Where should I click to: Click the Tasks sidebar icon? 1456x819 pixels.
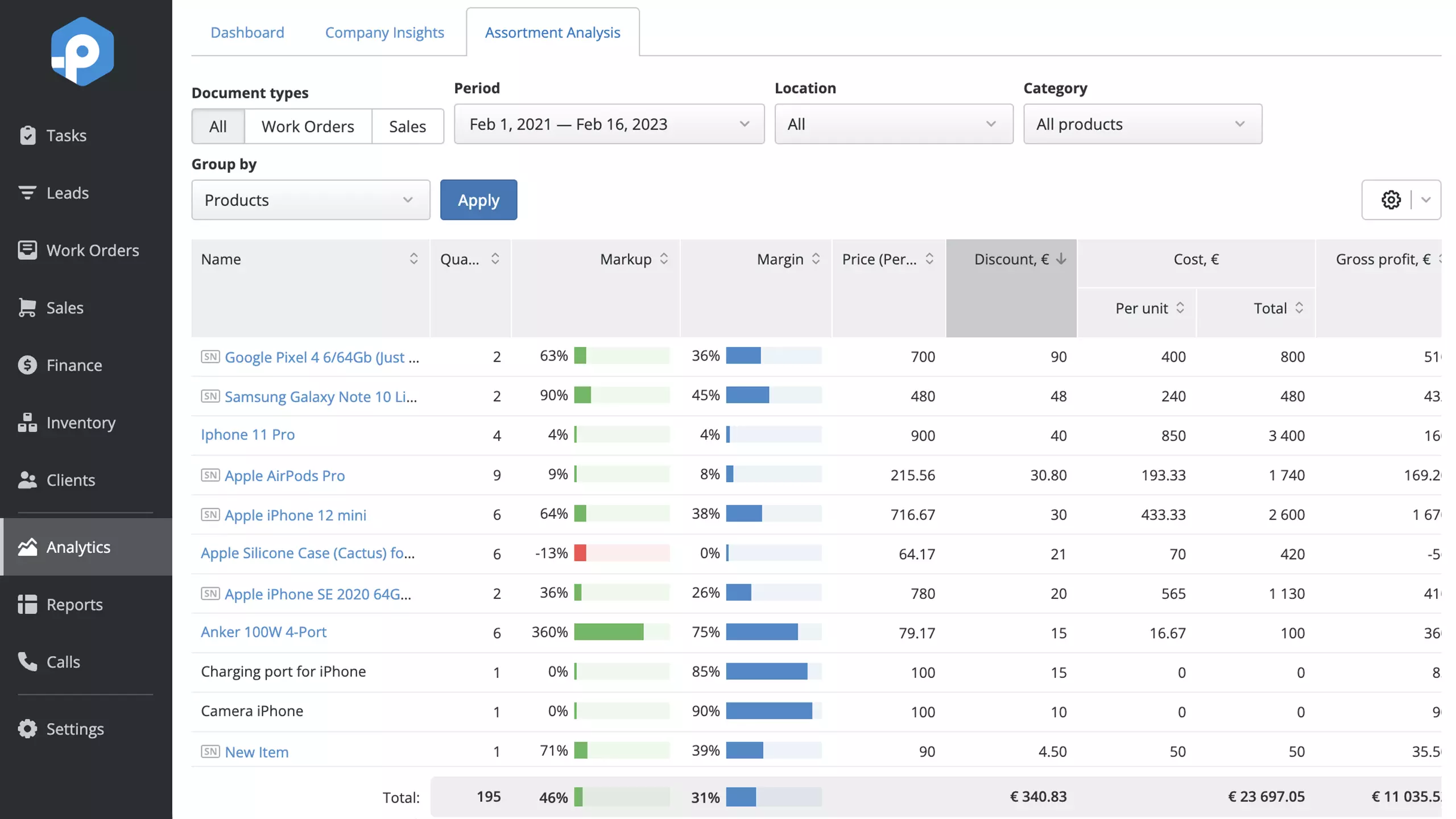tap(27, 135)
